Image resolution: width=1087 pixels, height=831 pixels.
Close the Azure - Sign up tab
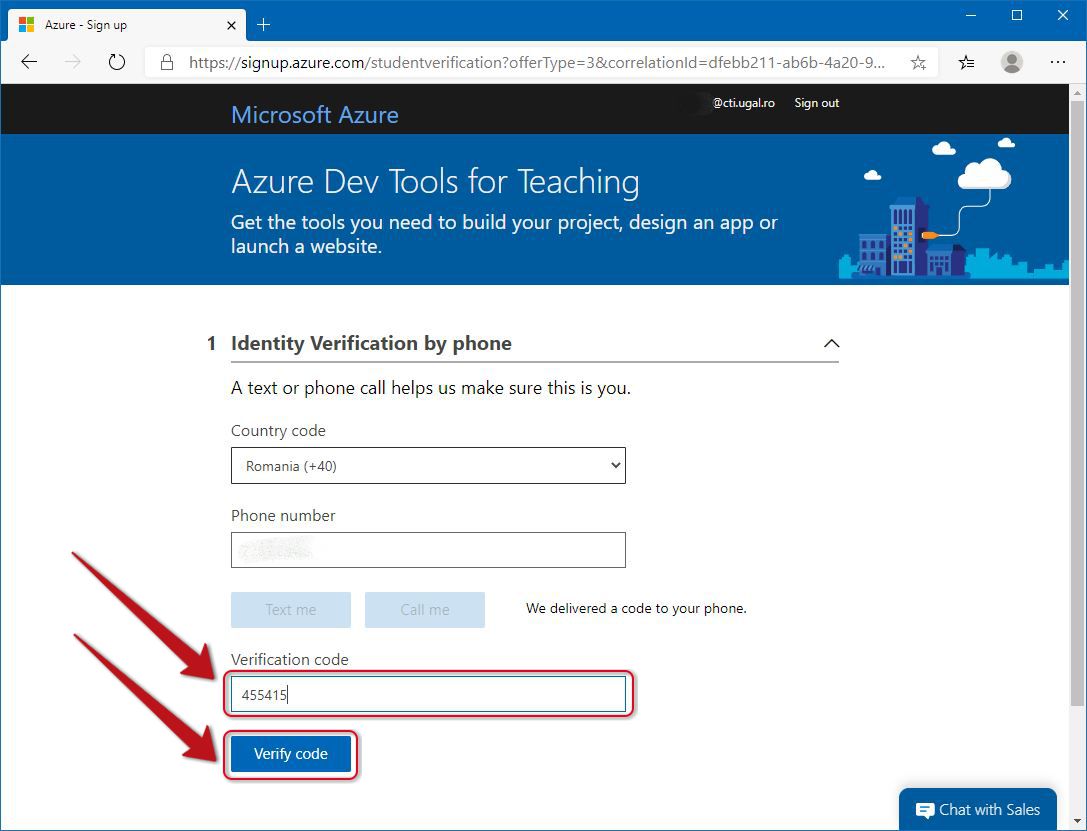pos(232,25)
